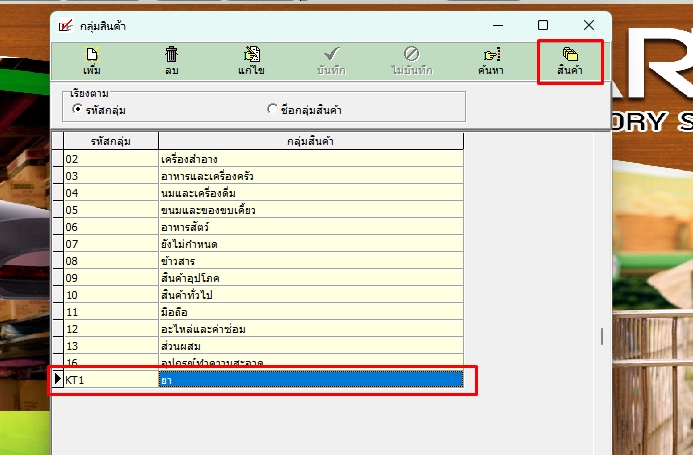The width and height of the screenshot is (693, 455).
Task: Click group code cell 02
Action: click(x=111, y=159)
